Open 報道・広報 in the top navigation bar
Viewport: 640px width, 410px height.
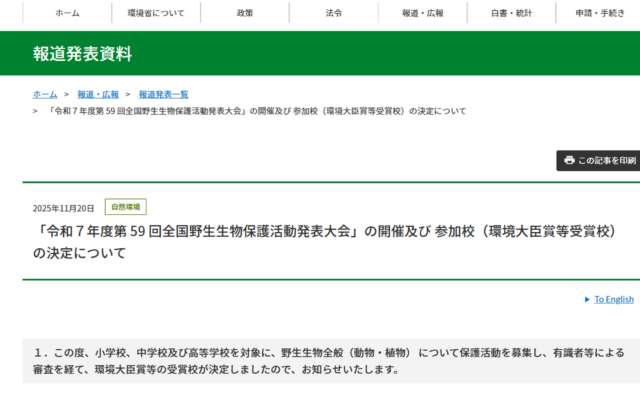pos(423,13)
